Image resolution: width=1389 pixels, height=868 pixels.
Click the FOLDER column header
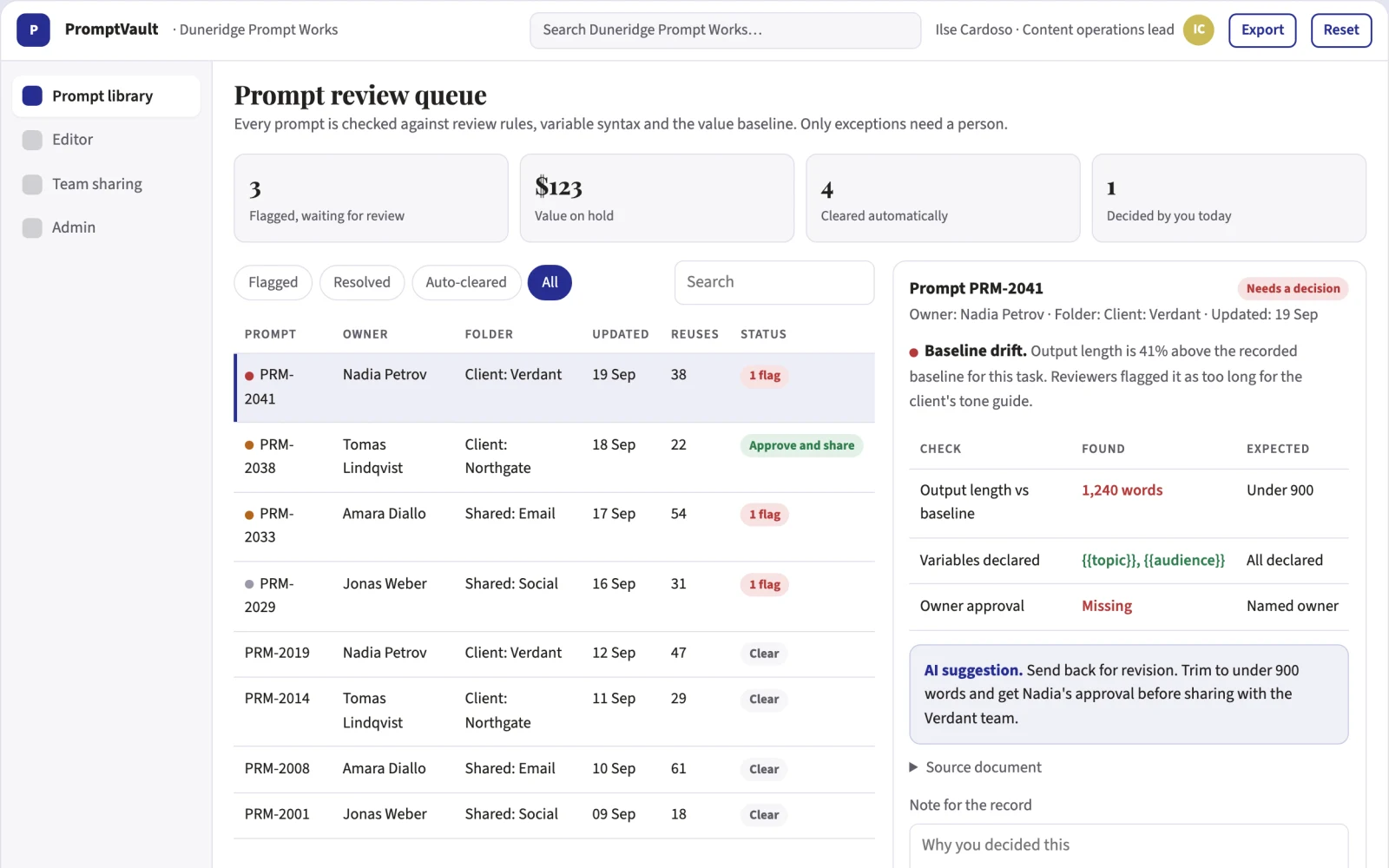pos(489,334)
